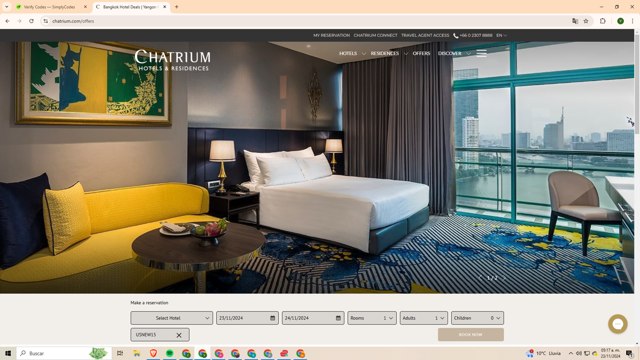Open Task View on the taskbar
640x360 pixels.
(x=120, y=353)
